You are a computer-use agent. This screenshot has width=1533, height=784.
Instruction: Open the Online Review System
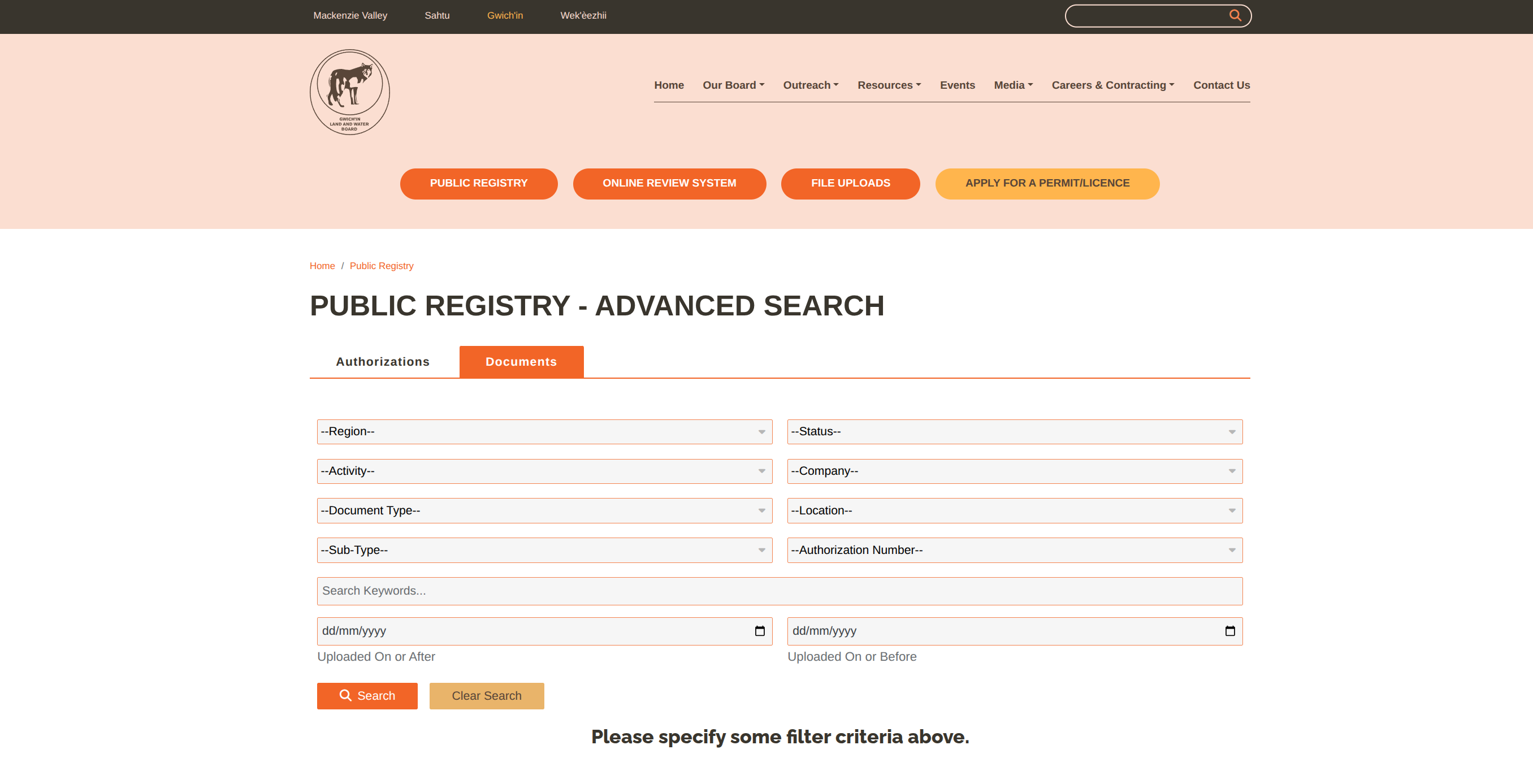click(669, 184)
